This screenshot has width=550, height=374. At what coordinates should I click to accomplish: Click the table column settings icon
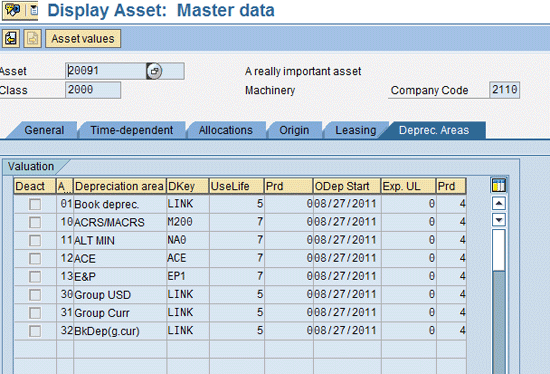[498, 185]
